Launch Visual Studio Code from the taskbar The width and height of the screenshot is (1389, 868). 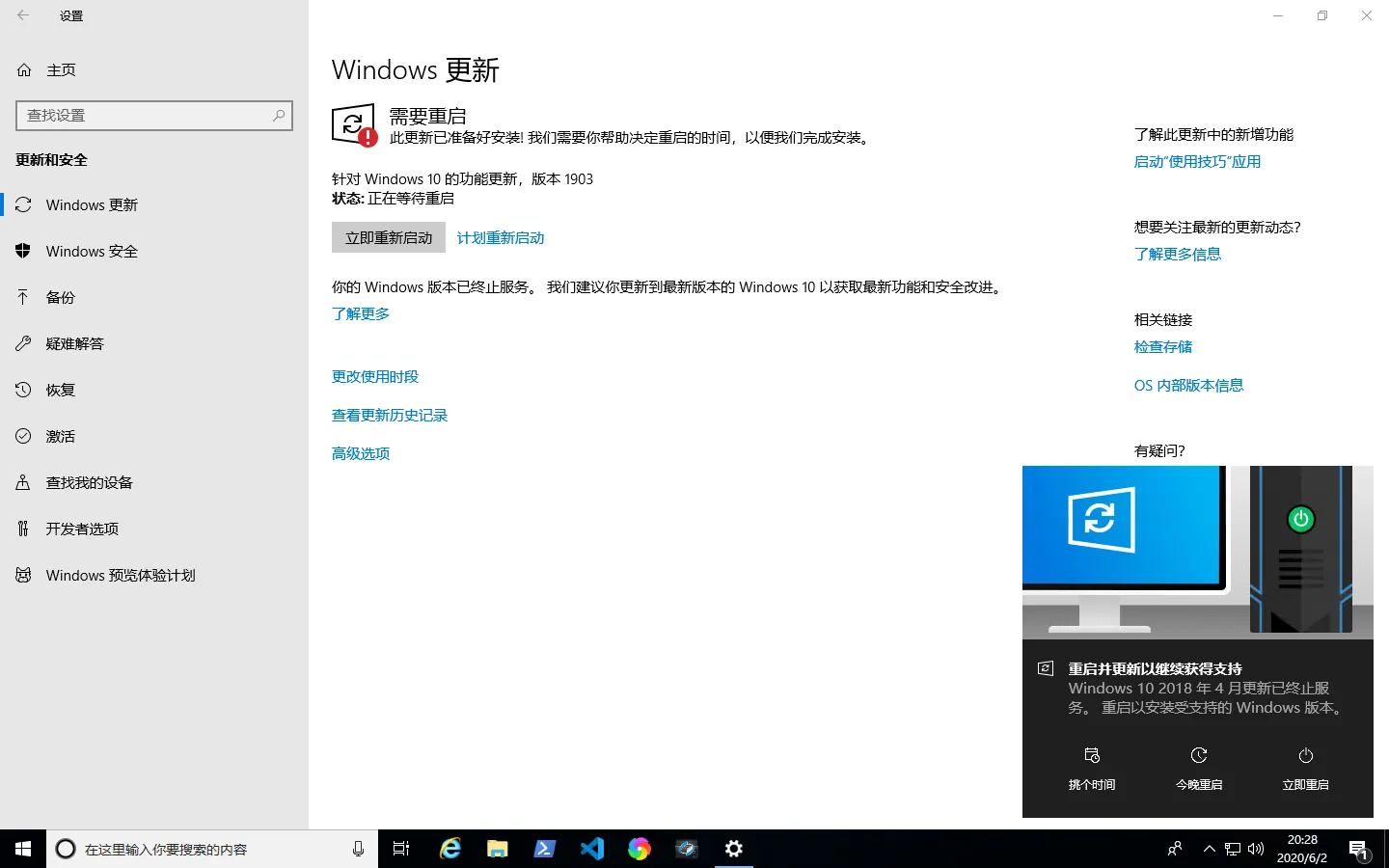[591, 849]
